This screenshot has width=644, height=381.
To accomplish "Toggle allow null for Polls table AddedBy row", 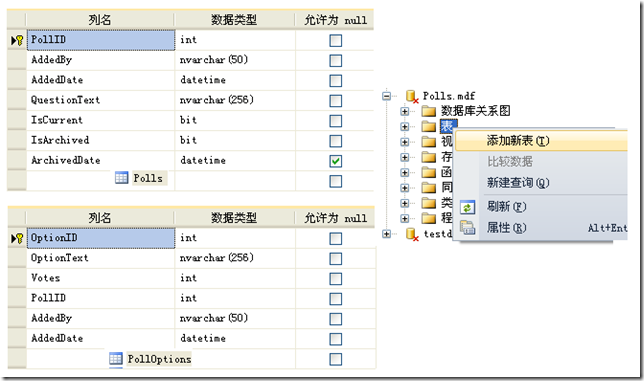I will (x=336, y=60).
